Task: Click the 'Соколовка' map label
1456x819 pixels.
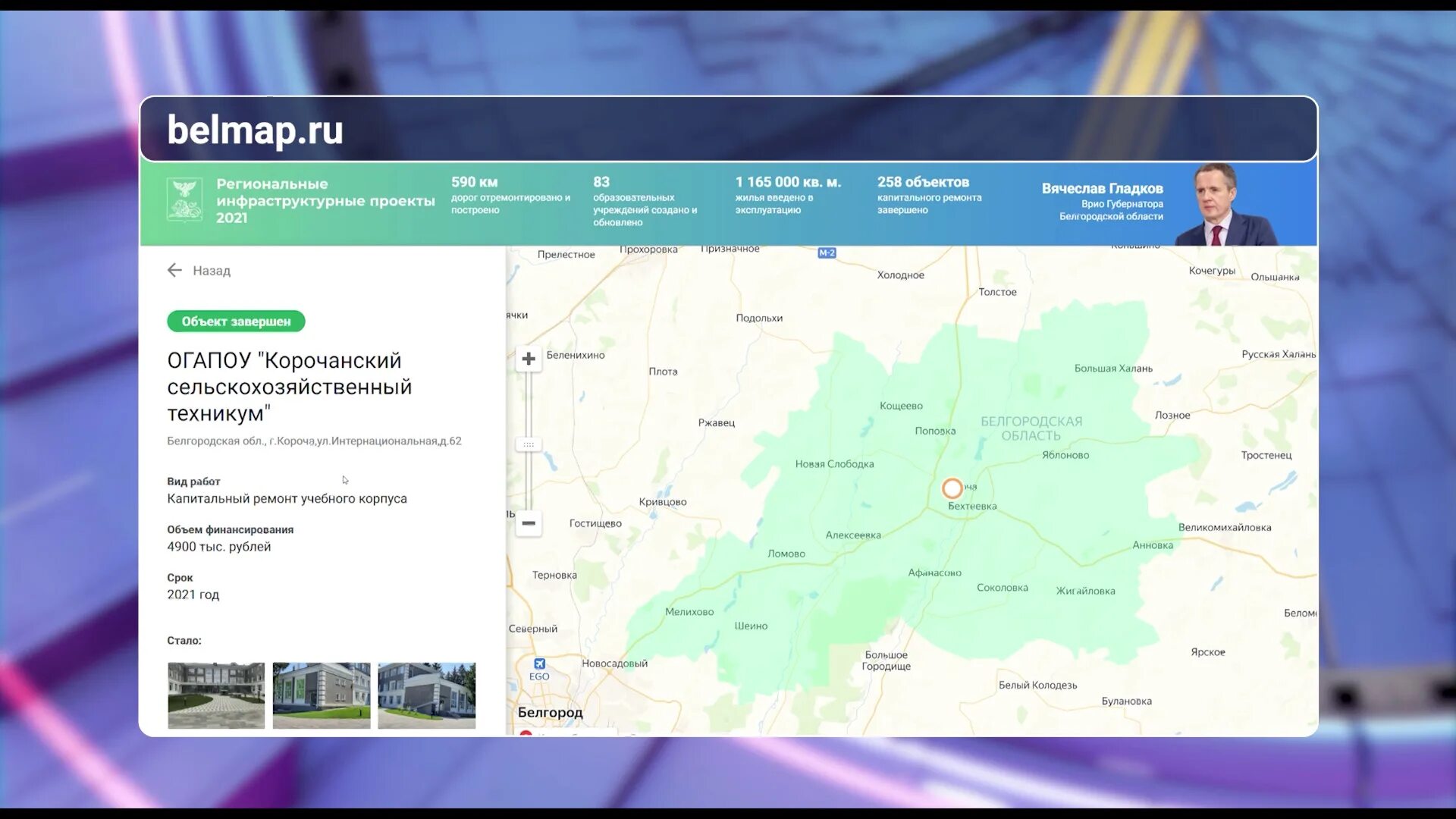Action: [x=1003, y=588]
